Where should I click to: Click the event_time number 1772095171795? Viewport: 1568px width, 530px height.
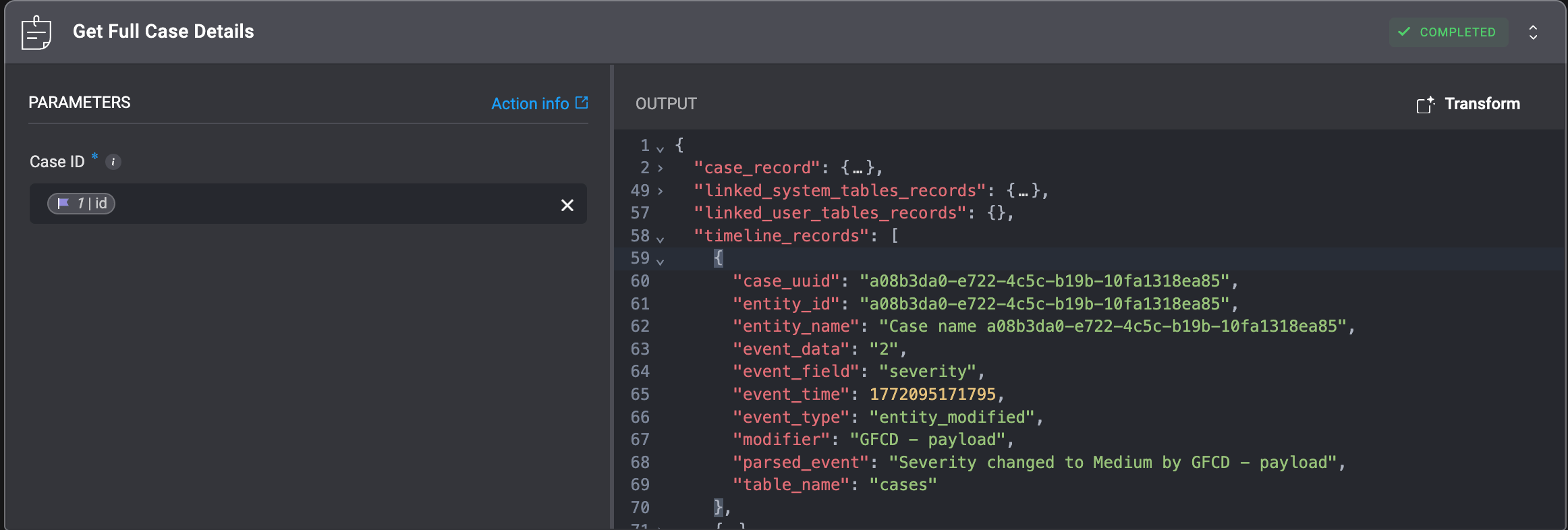(932, 394)
